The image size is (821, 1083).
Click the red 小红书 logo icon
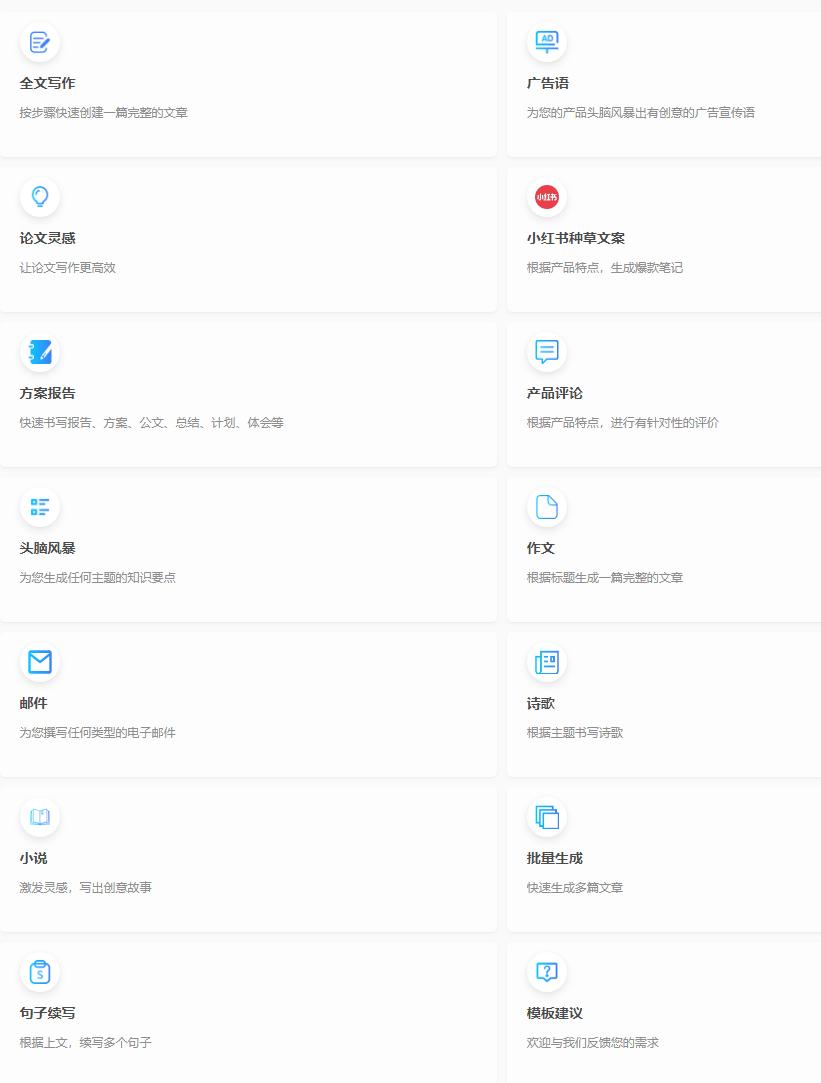(x=547, y=197)
